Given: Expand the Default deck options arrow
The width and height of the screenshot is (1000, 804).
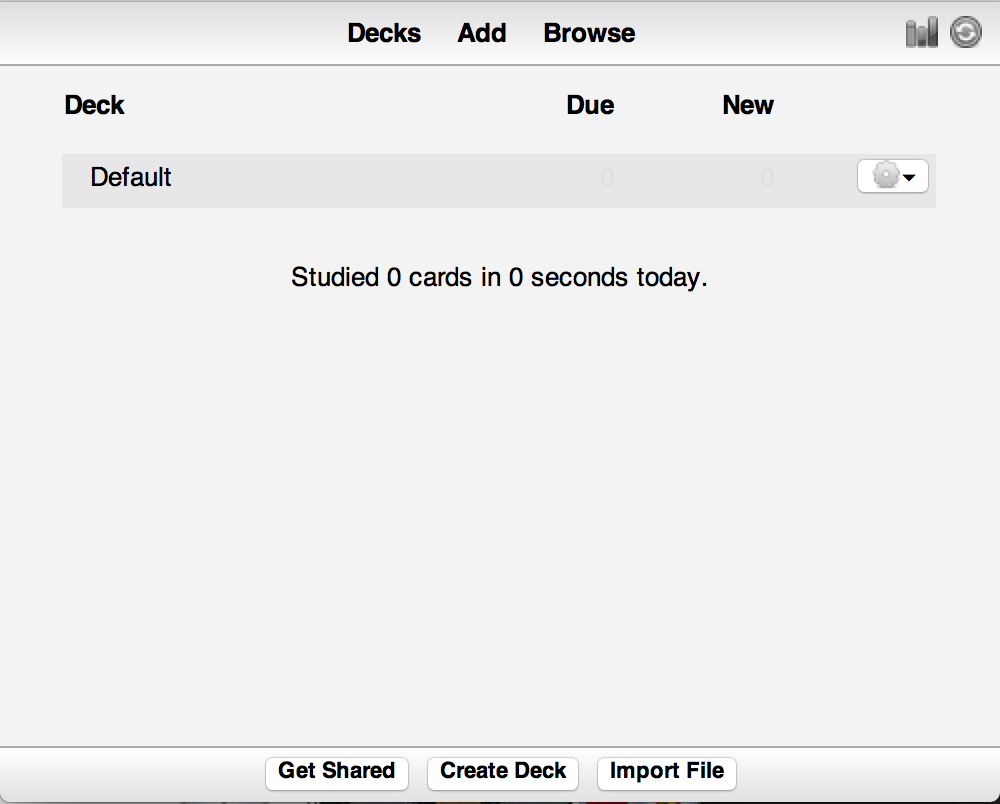Looking at the screenshot, I should pyautogui.click(x=910, y=178).
